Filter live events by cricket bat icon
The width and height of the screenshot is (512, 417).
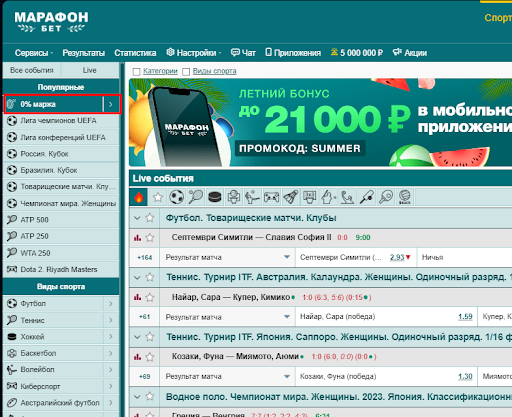click(366, 197)
